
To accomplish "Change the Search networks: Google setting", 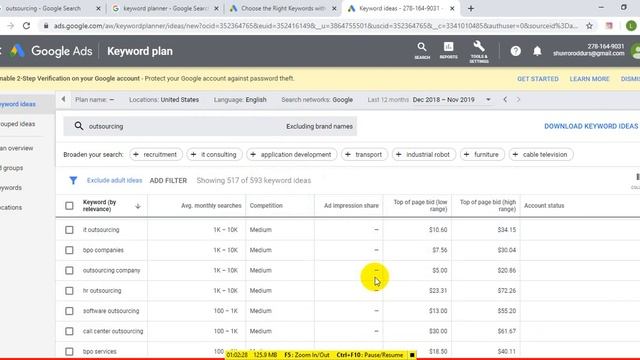I will 317,100.
